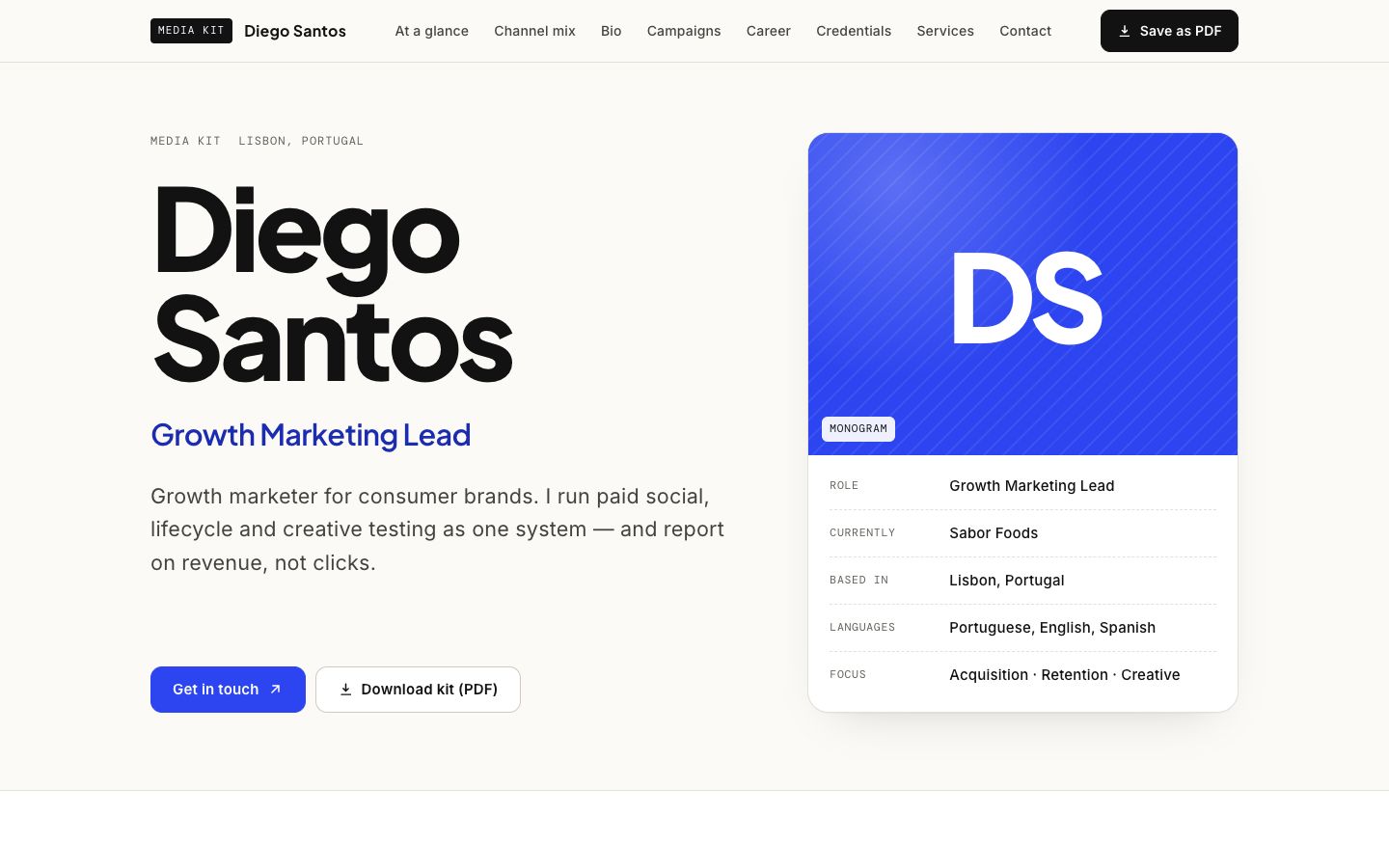Go to Channel mix section
Screen dimensions: 1389x868
click(534, 31)
